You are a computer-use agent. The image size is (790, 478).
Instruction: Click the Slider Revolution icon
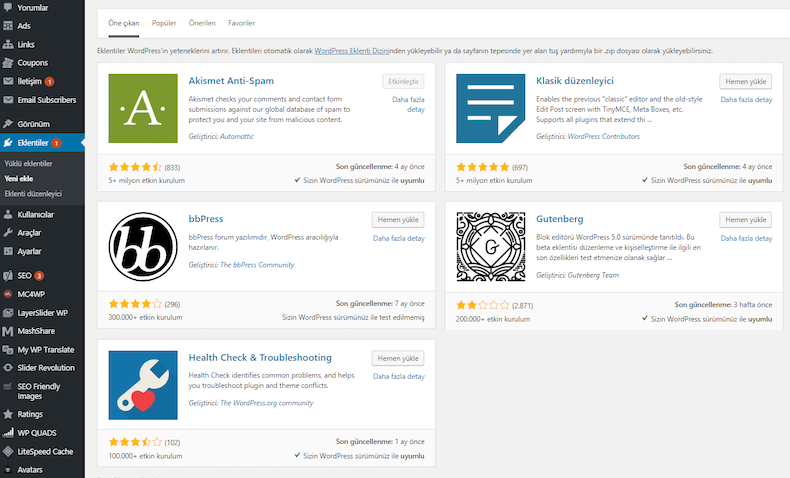(x=8, y=368)
